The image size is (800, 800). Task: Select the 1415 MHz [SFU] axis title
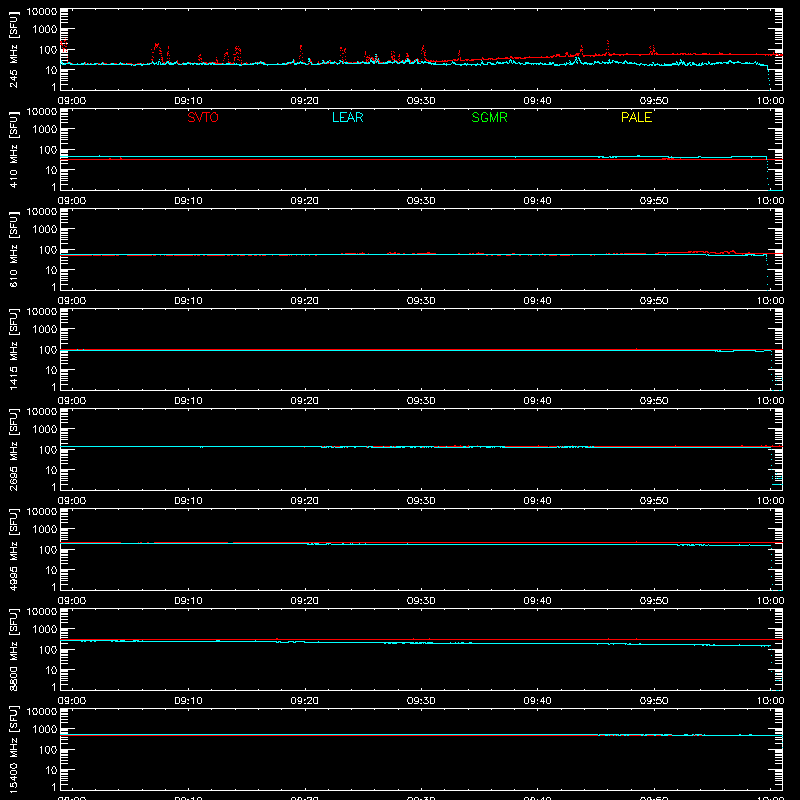point(14,349)
